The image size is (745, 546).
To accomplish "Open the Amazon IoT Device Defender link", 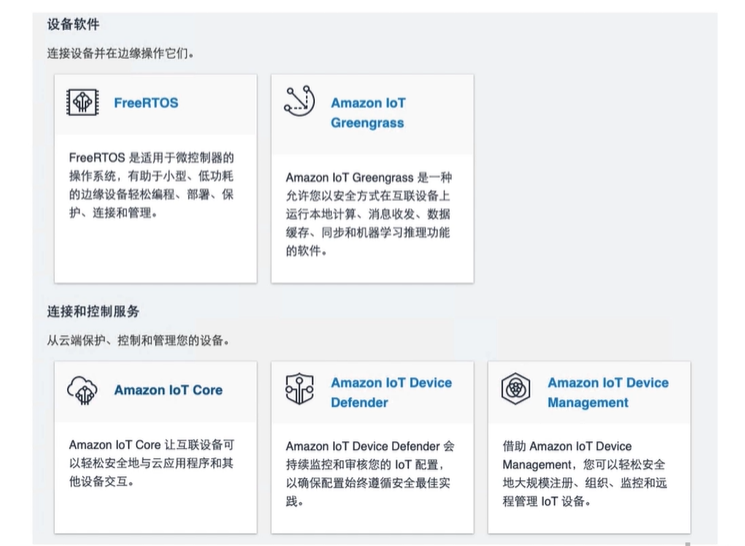I will 392,393.
